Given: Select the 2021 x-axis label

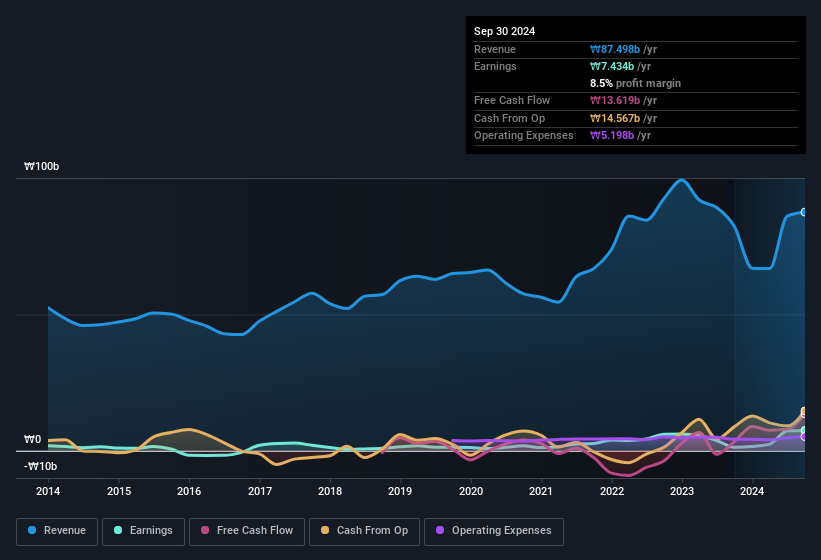Looking at the screenshot, I should point(541,491).
